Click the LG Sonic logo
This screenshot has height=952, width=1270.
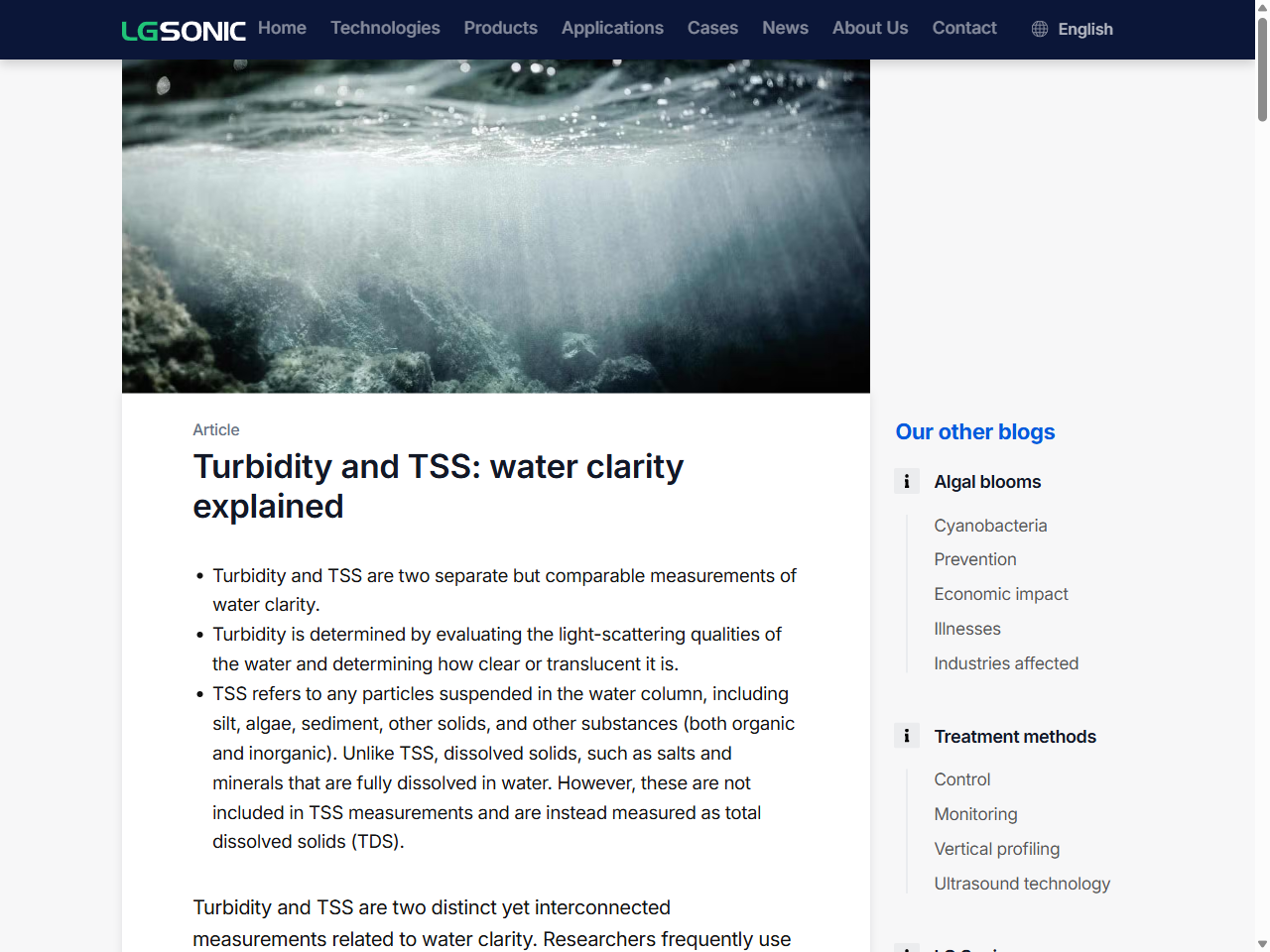click(184, 30)
